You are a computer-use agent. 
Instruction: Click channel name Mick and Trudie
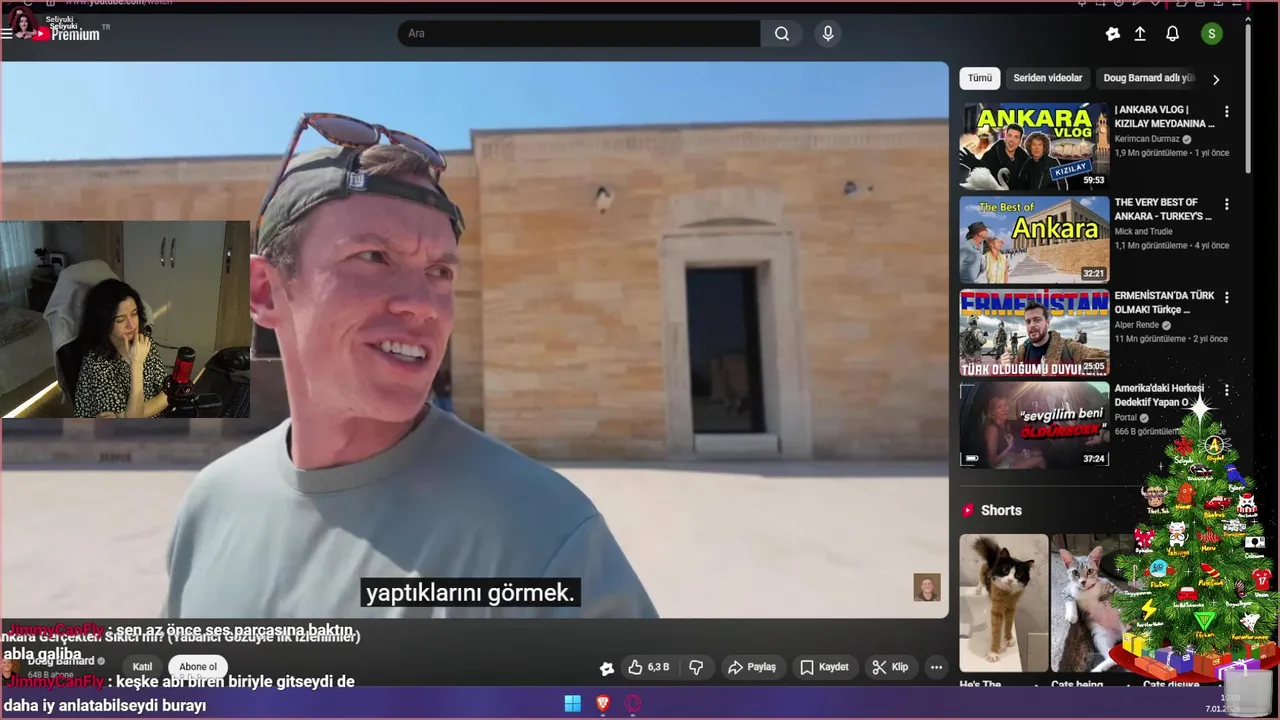1144,231
